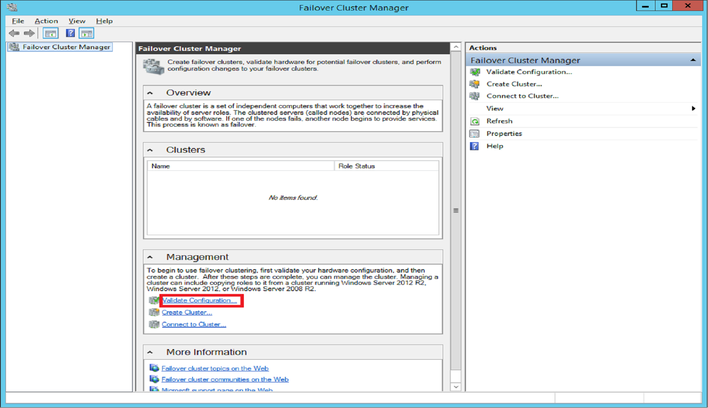Minimize the Failover Cluster Manager window
This screenshot has height=408, width=708.
645,6
